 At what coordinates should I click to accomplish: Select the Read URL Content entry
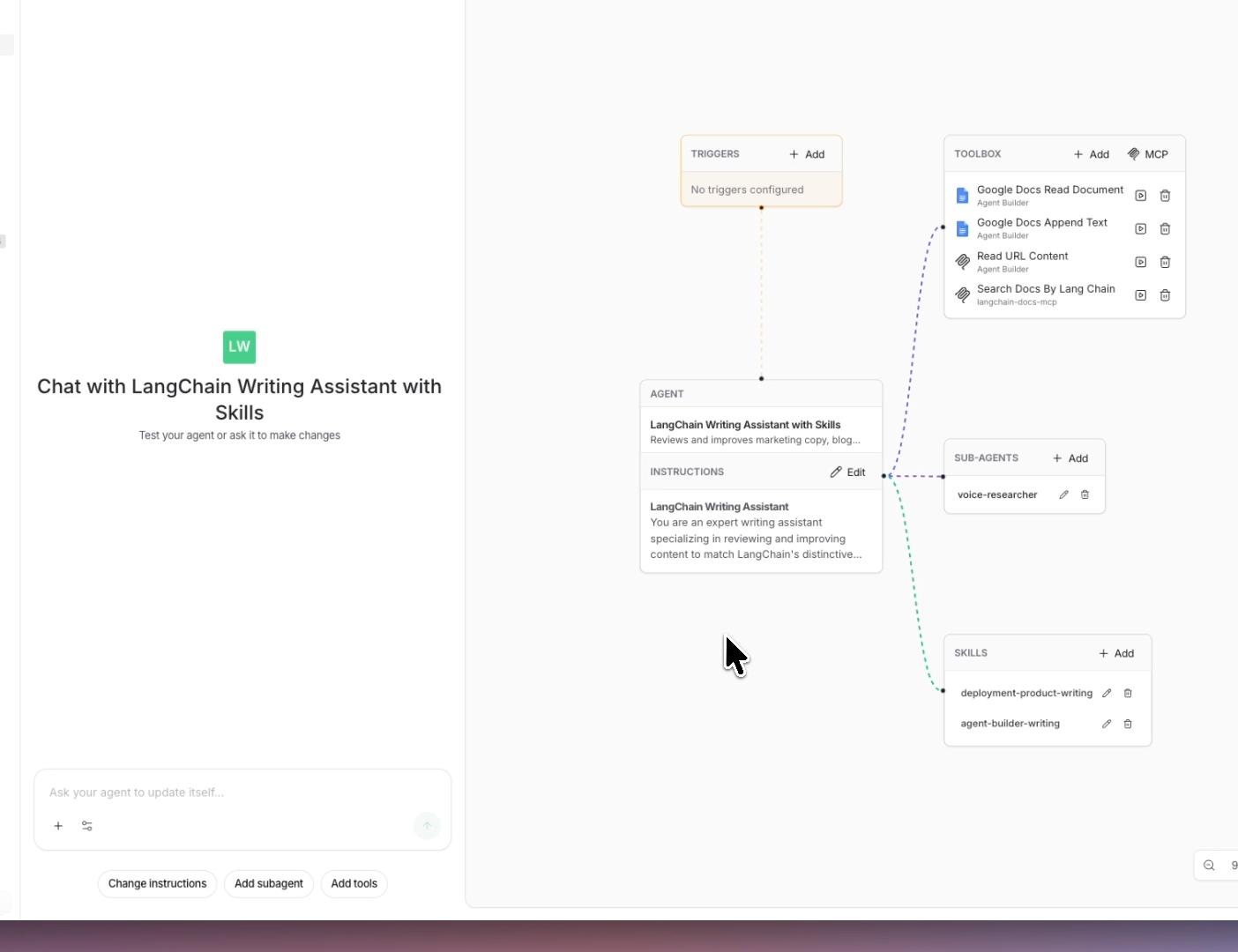pos(1022,262)
